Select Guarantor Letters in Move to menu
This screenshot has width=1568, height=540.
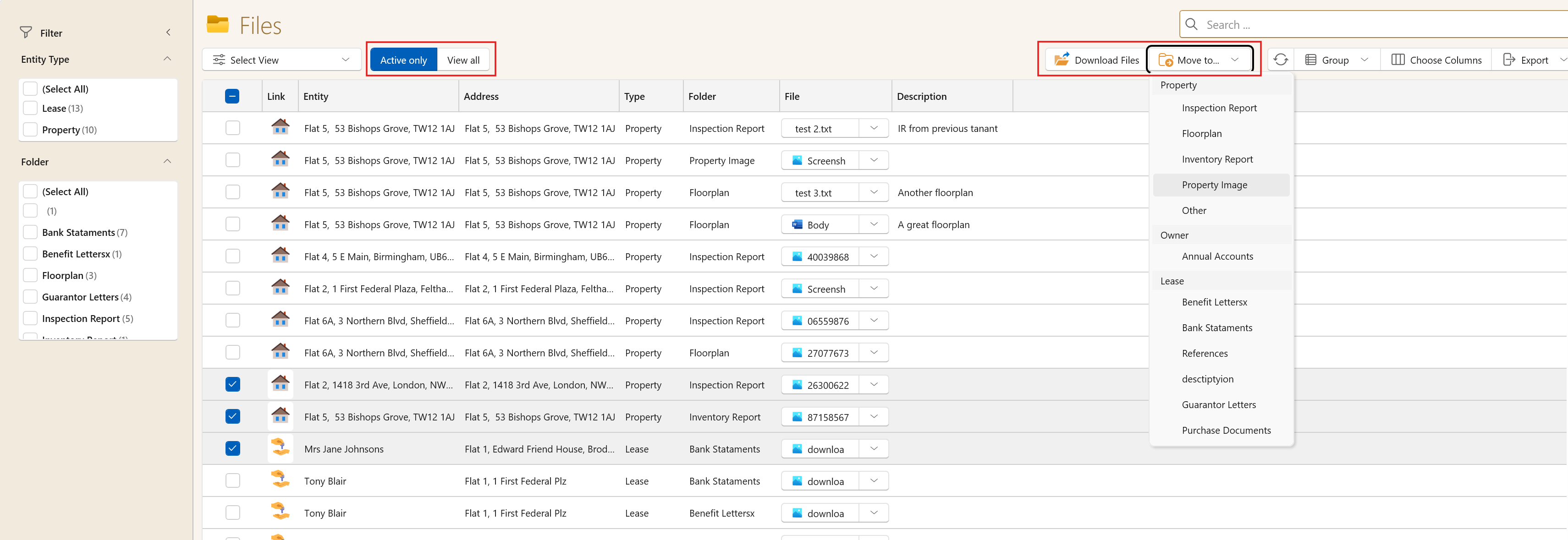(x=1219, y=404)
